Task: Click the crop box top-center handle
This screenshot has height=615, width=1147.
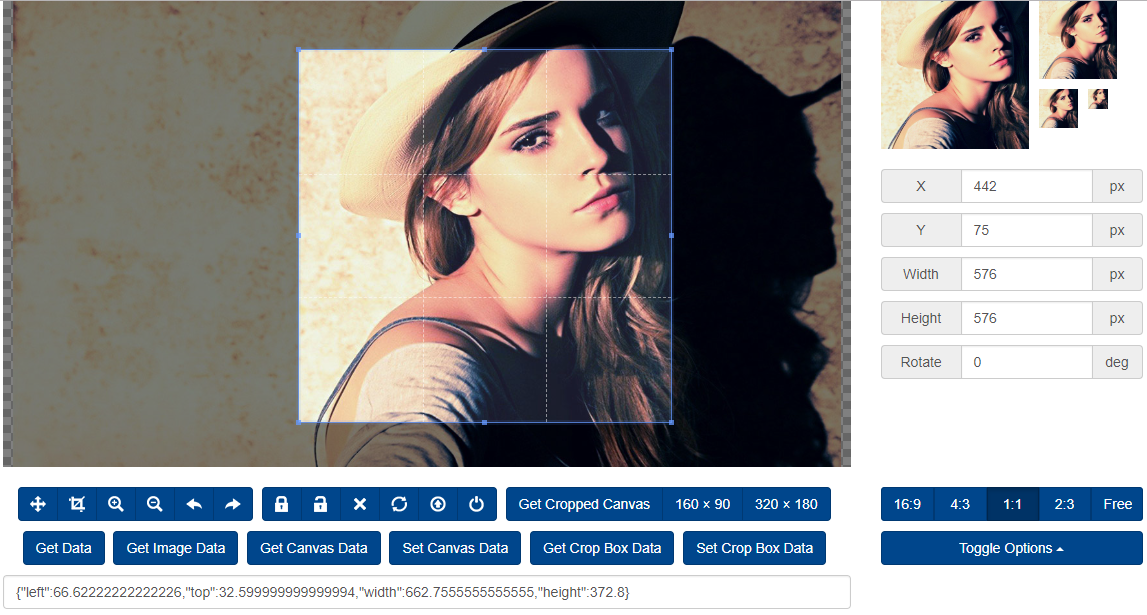Action: [485, 50]
